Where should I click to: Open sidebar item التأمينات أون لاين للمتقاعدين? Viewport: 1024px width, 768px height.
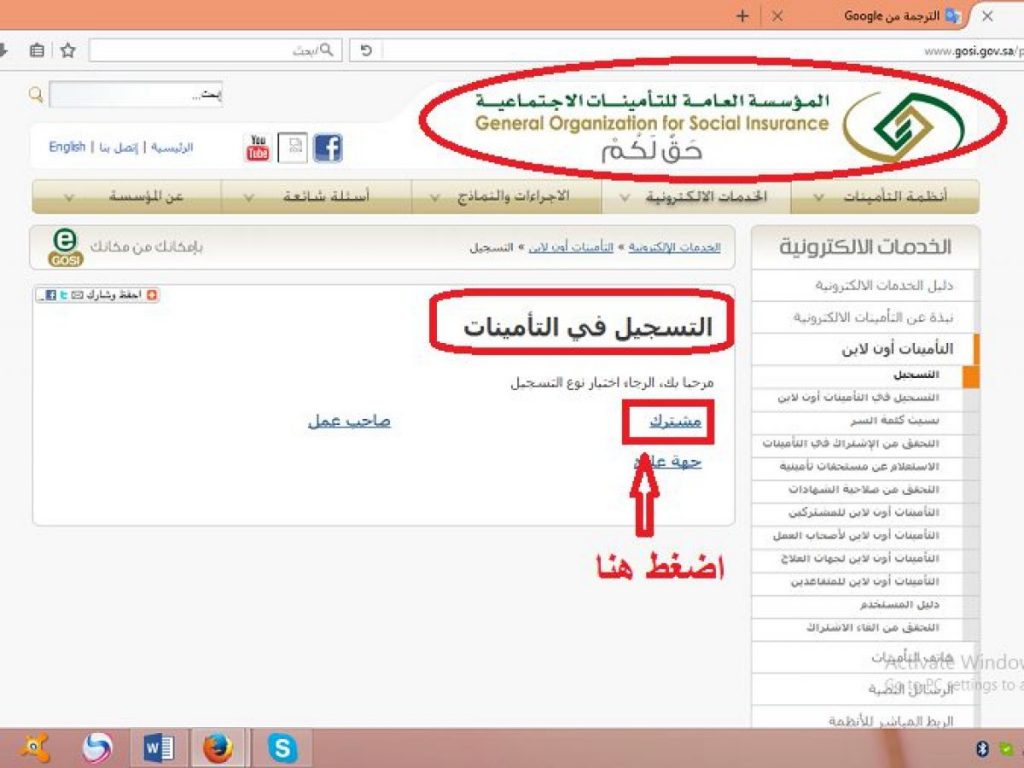(865, 581)
